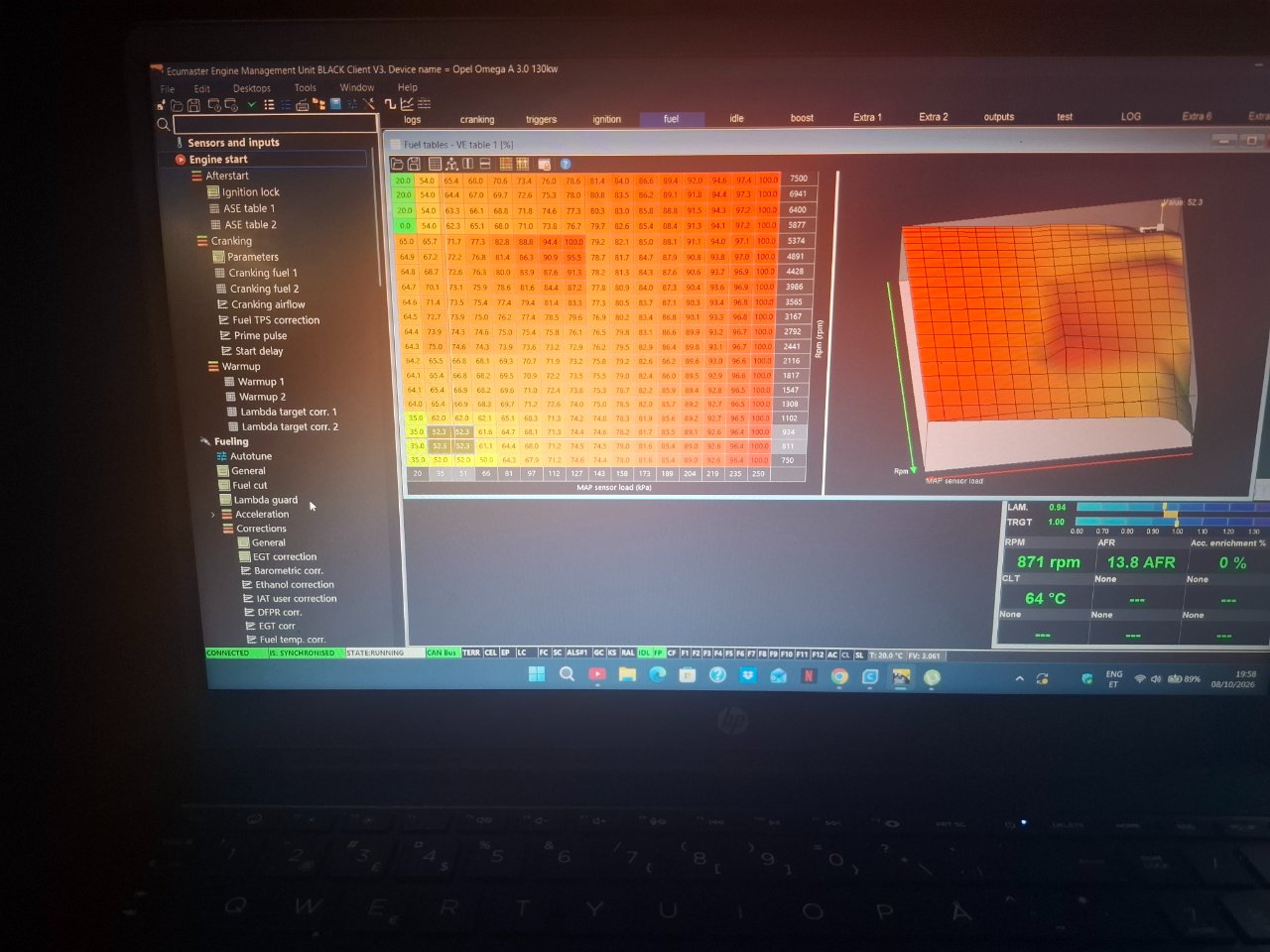1270x952 pixels.
Task: Open Windows Start menu
Action: click(537, 674)
